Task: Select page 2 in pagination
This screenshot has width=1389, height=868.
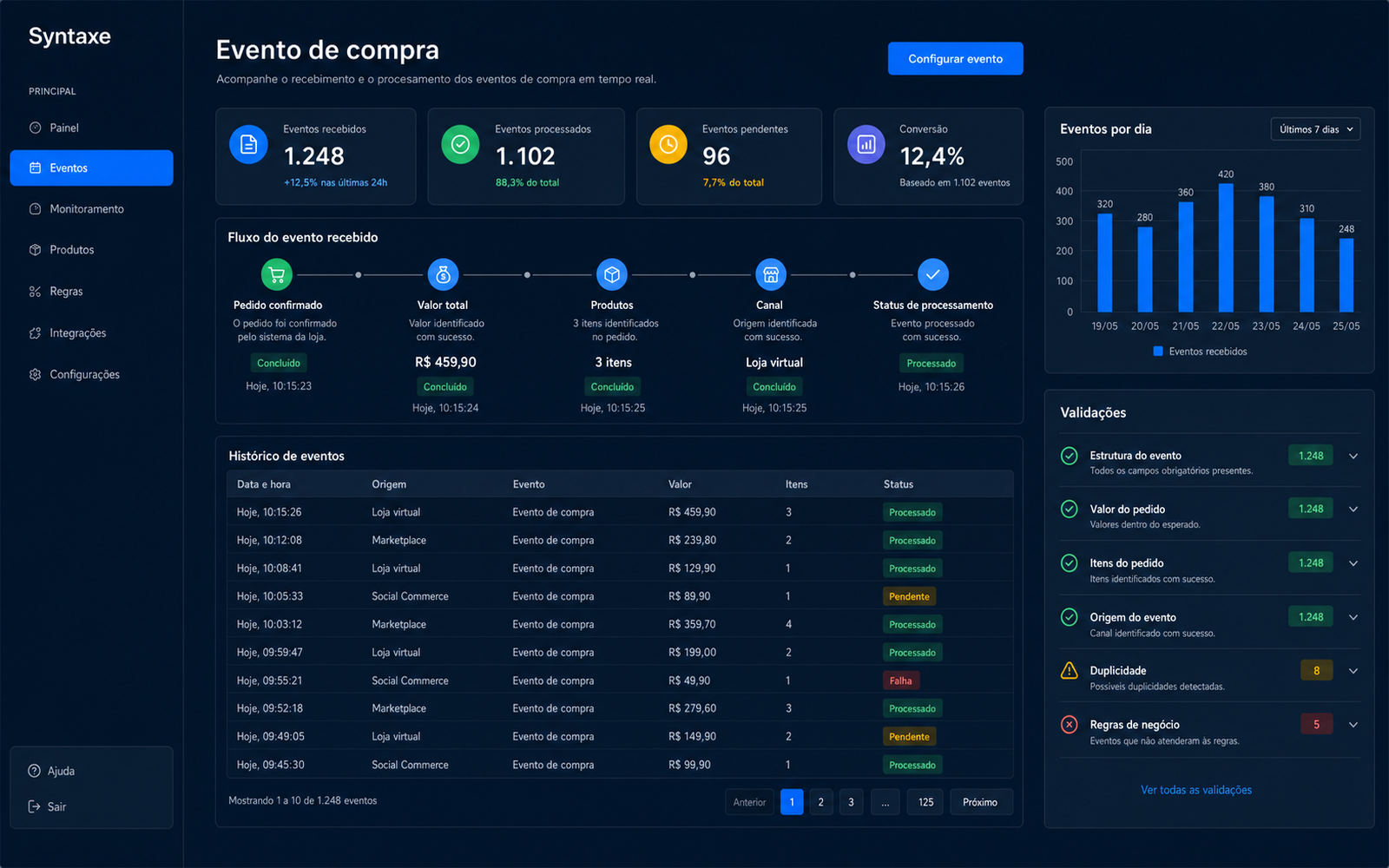Action: click(820, 802)
